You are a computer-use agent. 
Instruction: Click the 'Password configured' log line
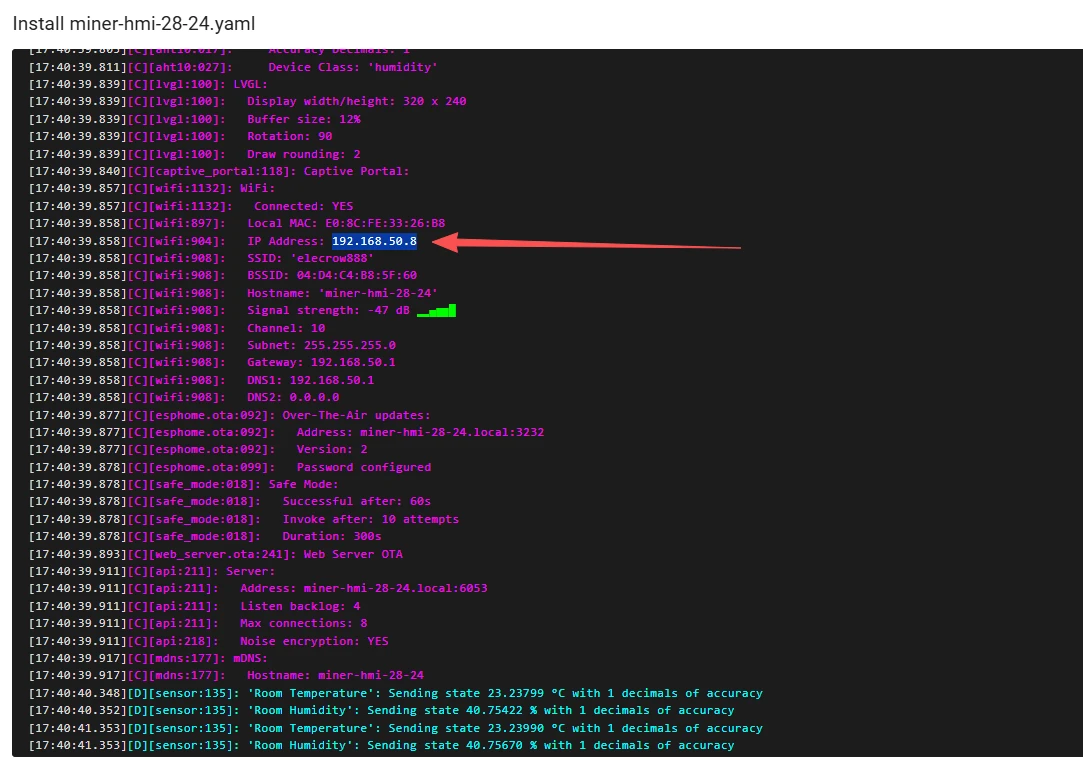(x=363, y=467)
